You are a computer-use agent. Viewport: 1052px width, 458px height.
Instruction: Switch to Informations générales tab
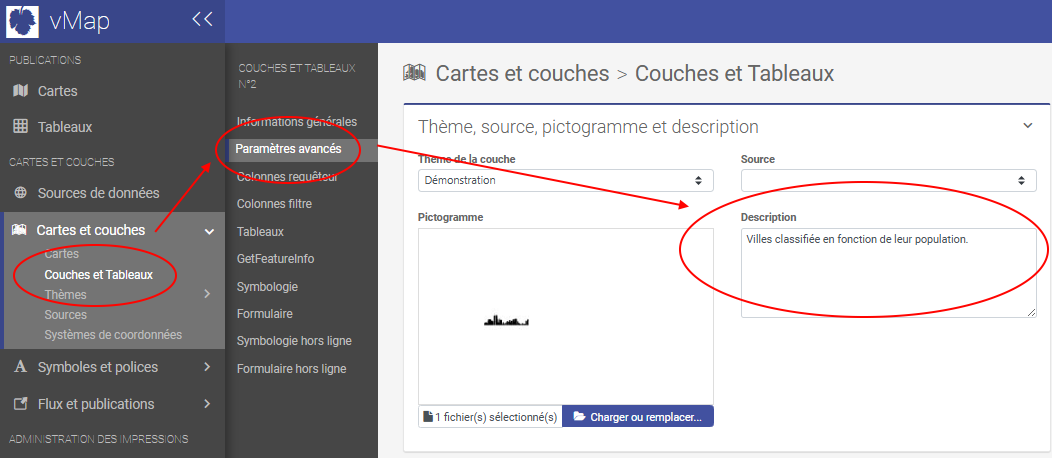tap(297, 122)
